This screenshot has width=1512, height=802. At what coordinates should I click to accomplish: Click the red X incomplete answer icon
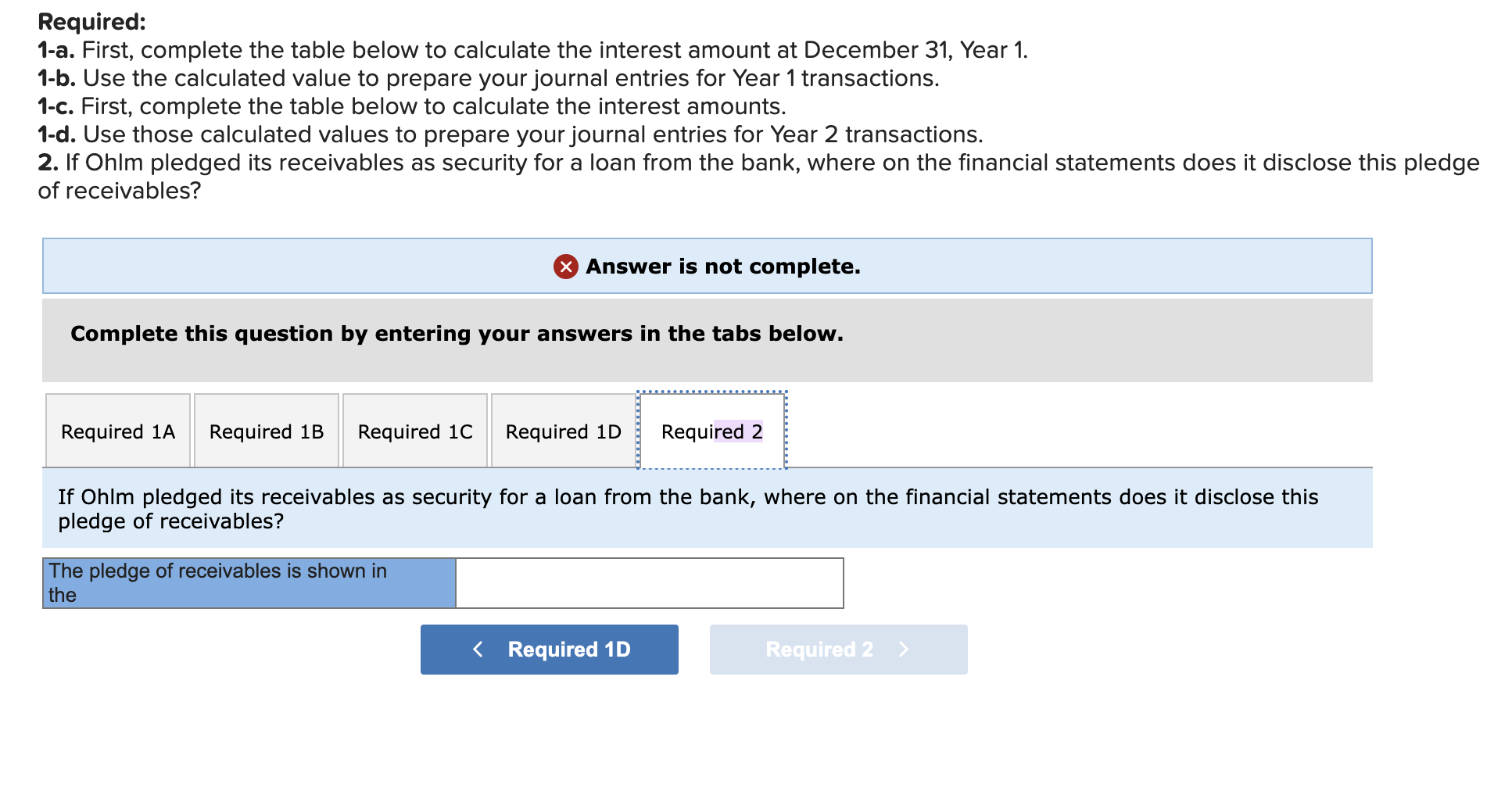click(x=564, y=267)
